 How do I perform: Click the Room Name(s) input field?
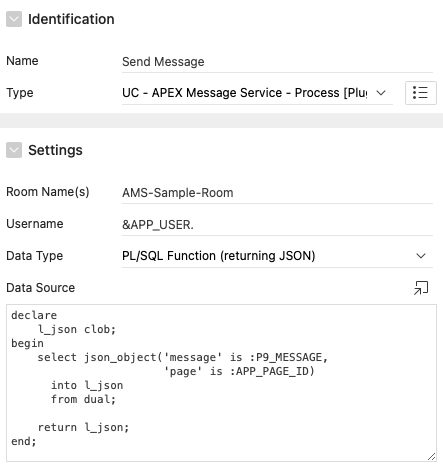[x=277, y=193]
